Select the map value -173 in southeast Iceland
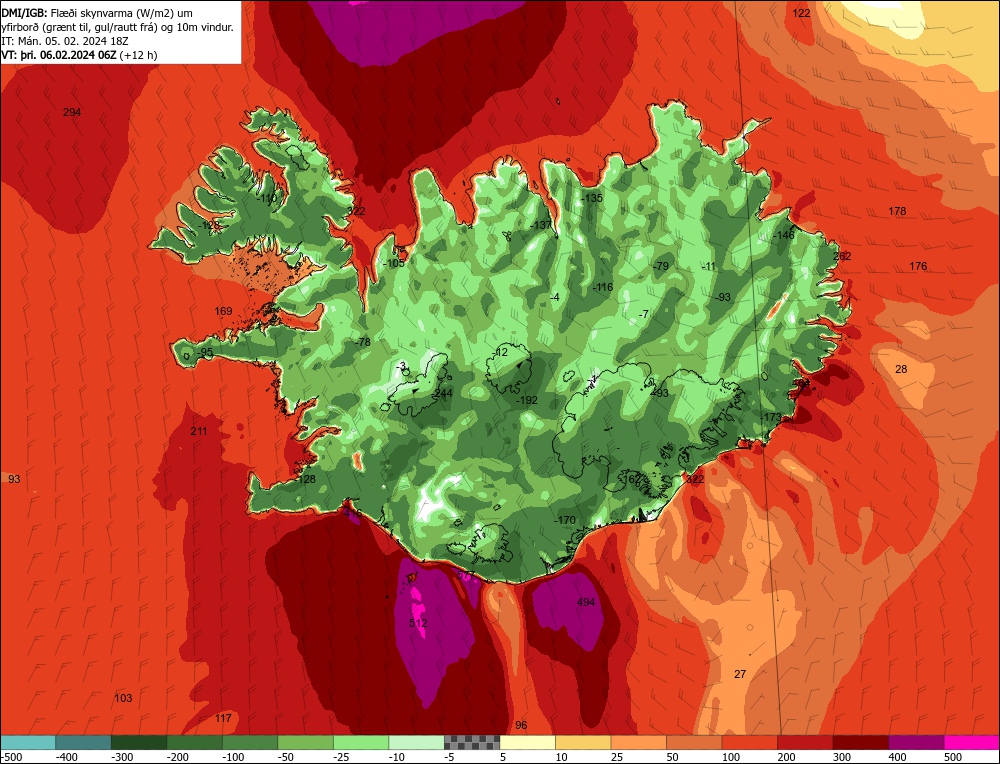 tap(770, 417)
